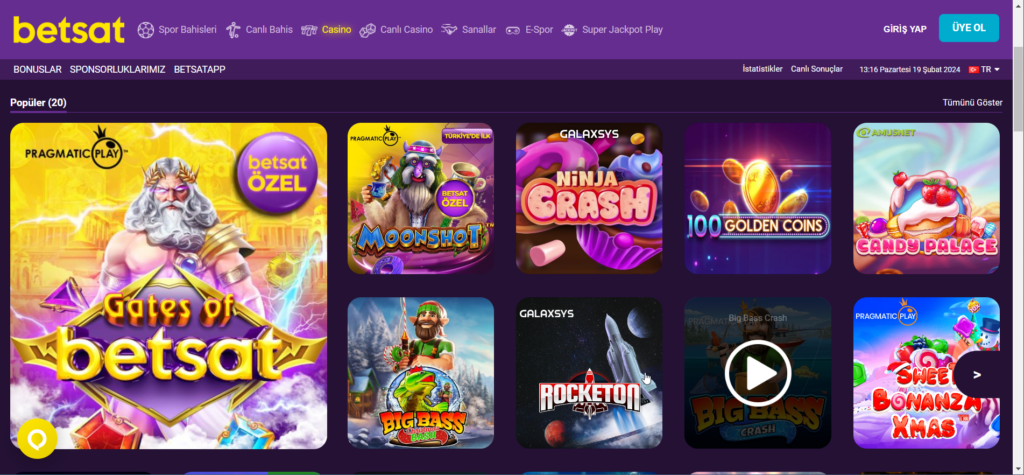Click the icon beside Super Jackpot Play
1024x475 pixels.
(x=569, y=30)
